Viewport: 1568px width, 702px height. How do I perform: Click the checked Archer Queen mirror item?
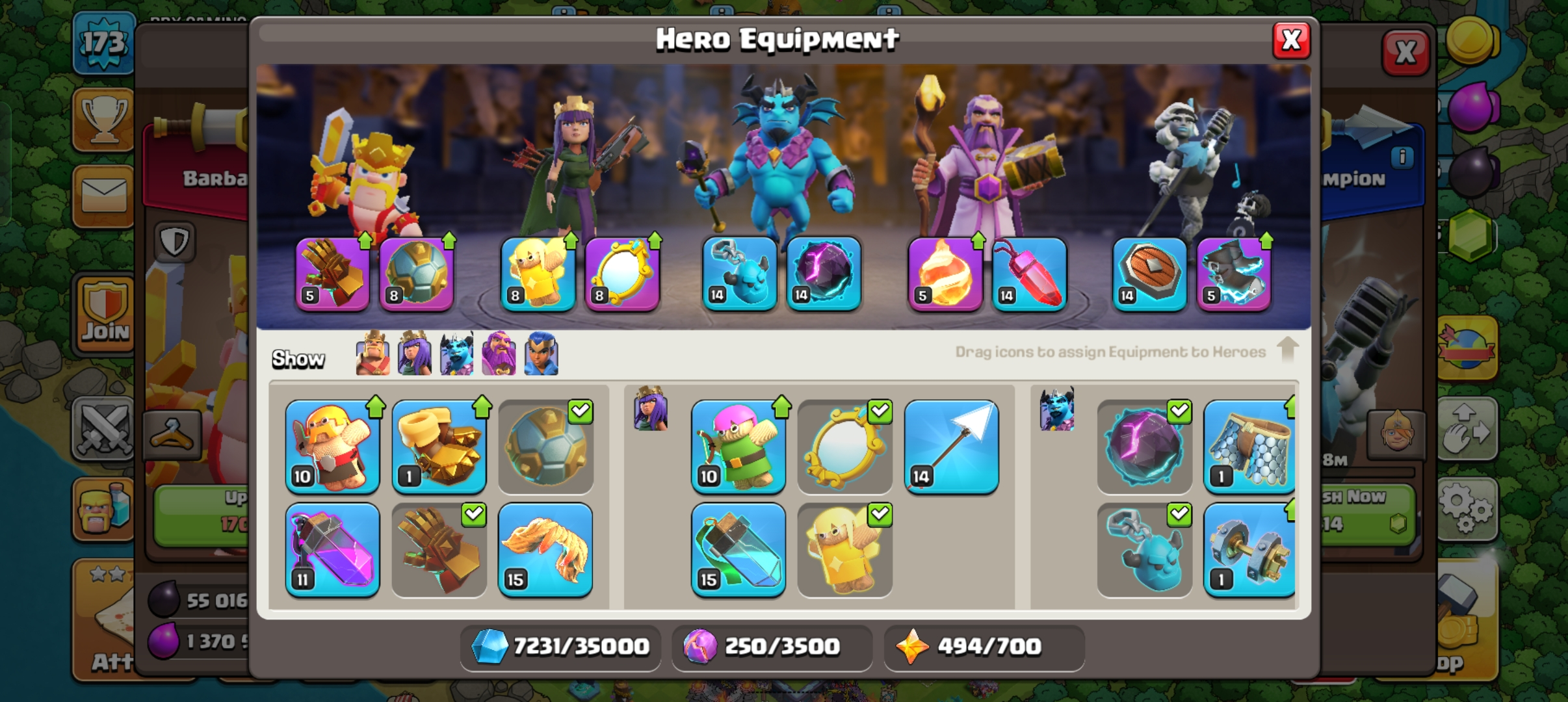(844, 447)
